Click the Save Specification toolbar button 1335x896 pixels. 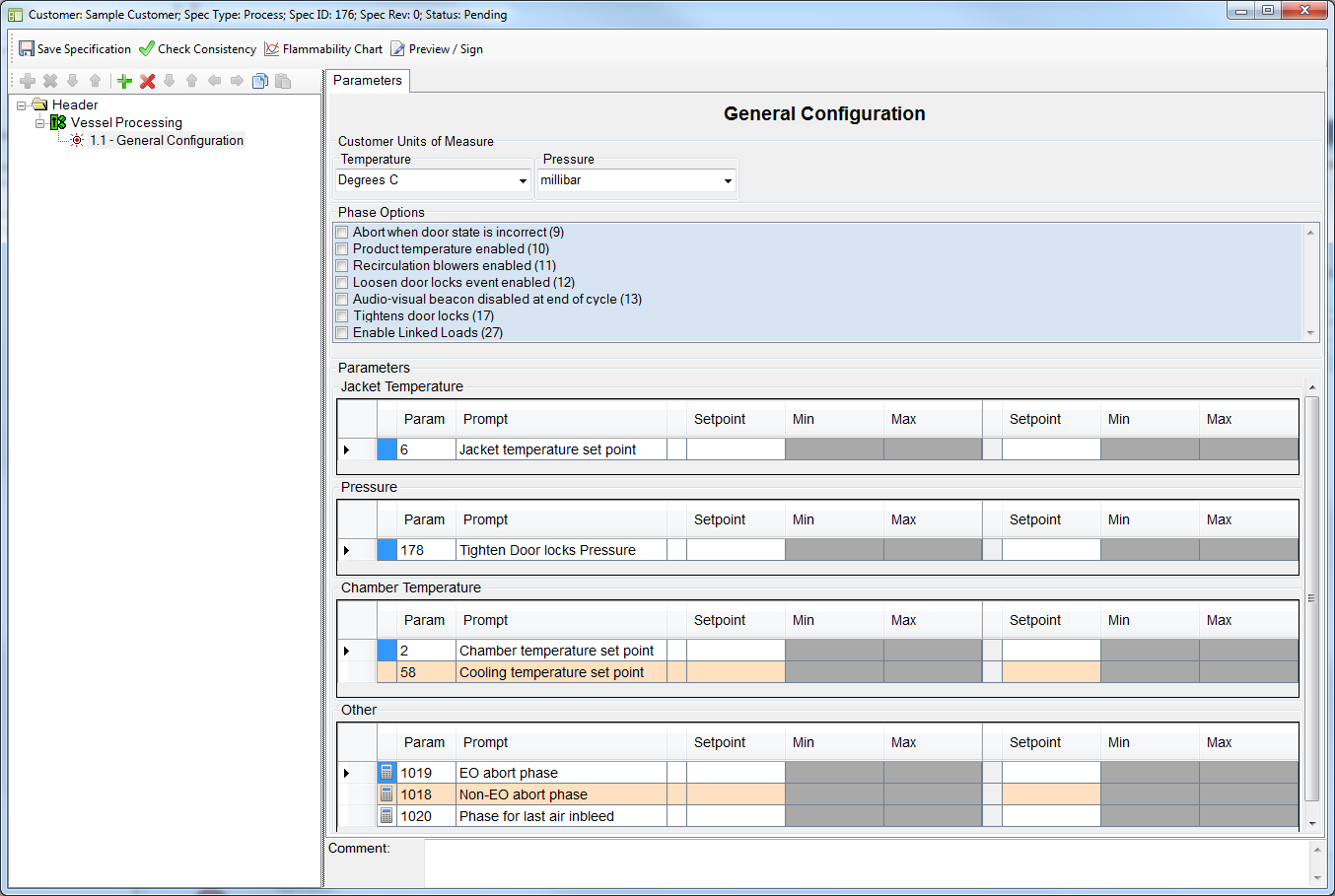point(75,49)
